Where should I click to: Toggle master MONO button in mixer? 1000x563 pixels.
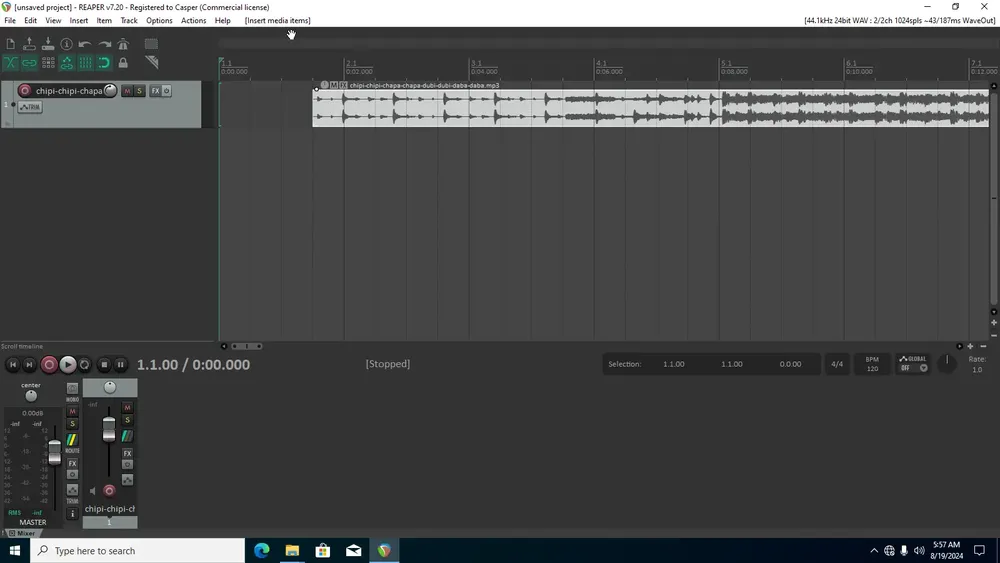click(x=72, y=388)
